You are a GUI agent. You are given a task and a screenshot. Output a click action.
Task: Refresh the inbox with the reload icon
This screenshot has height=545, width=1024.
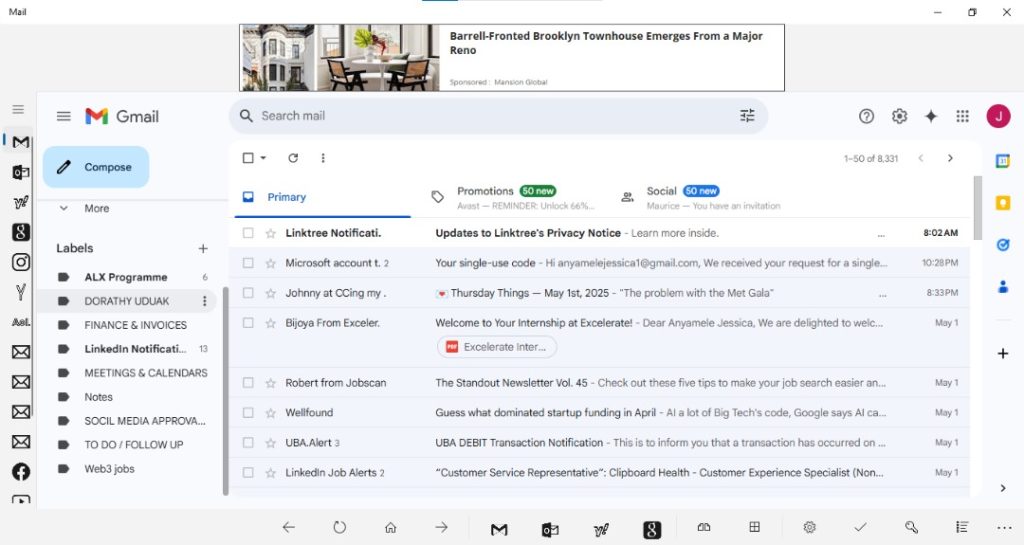point(293,158)
